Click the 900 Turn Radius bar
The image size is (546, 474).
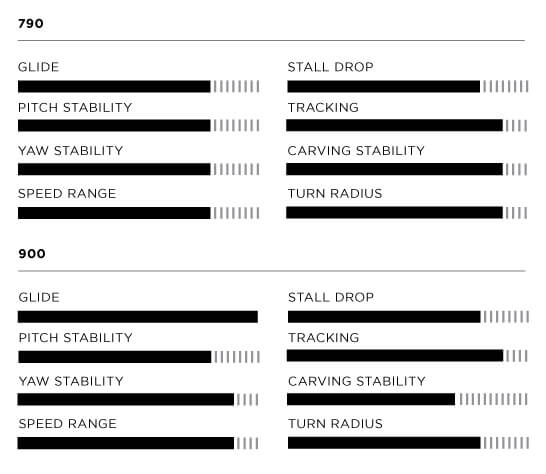pyautogui.click(x=408, y=443)
